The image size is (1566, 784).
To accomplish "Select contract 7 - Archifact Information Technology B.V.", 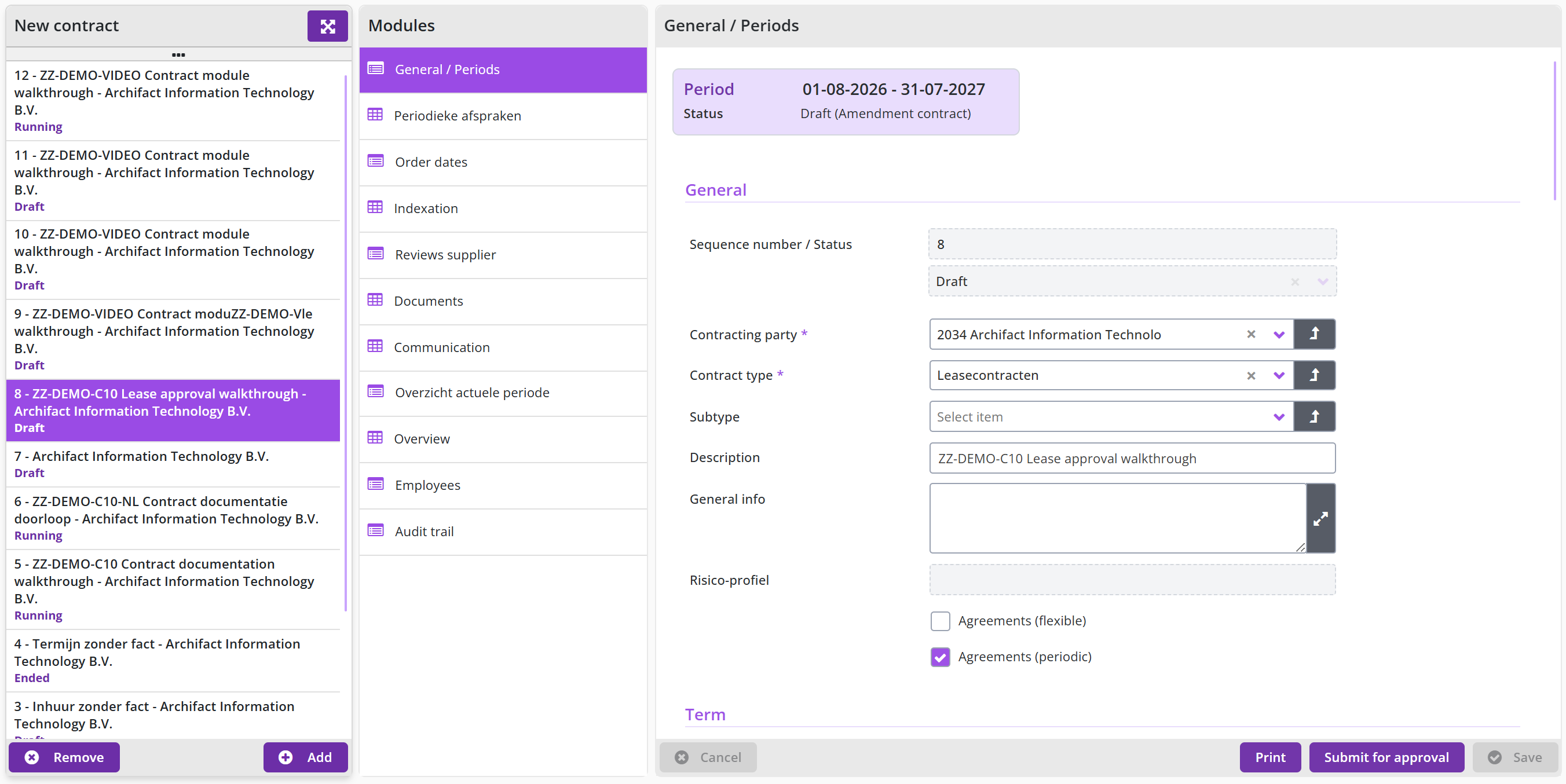I will click(173, 464).
